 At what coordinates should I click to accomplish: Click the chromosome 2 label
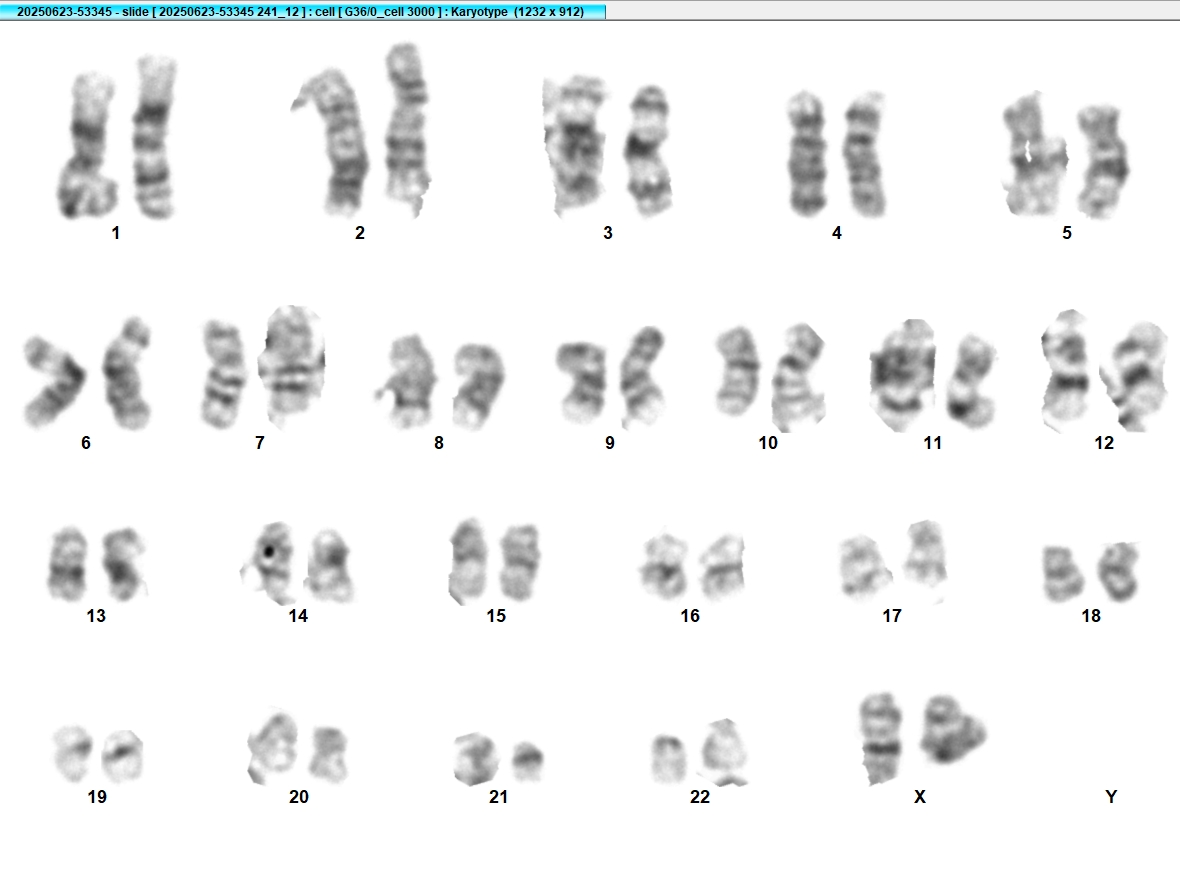pyautogui.click(x=360, y=233)
